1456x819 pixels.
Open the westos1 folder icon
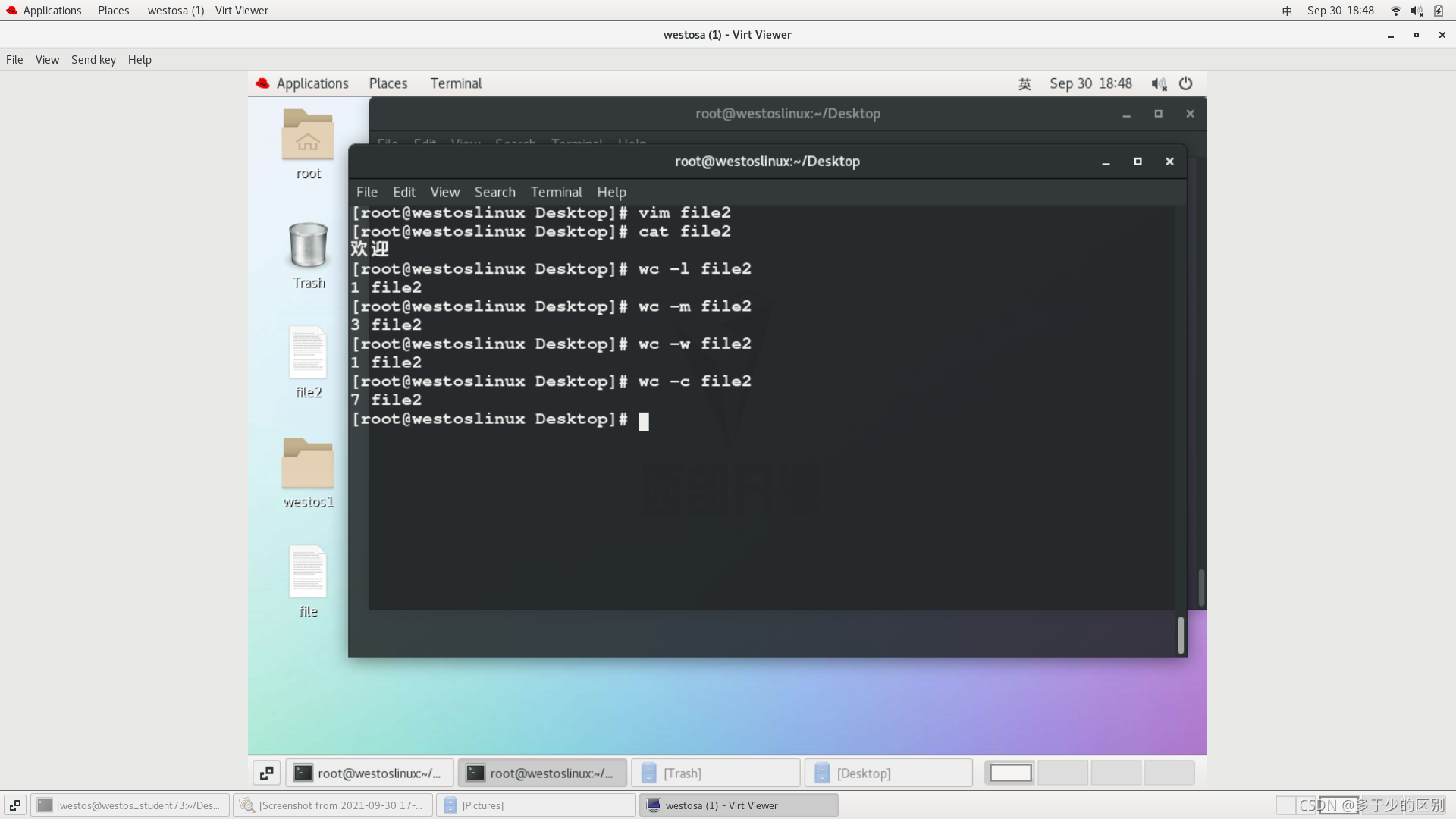click(x=308, y=463)
